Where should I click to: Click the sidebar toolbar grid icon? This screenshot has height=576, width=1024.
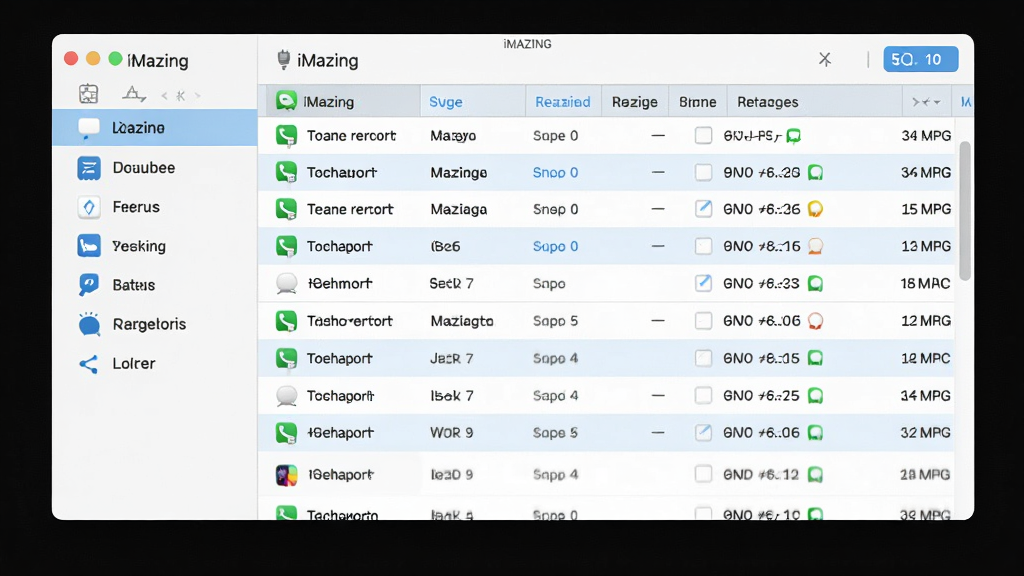tap(89, 94)
